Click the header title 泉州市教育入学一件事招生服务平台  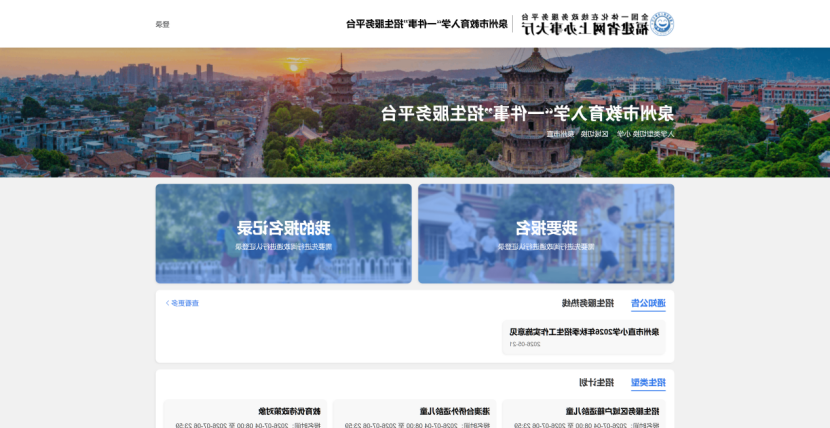tap(427, 24)
